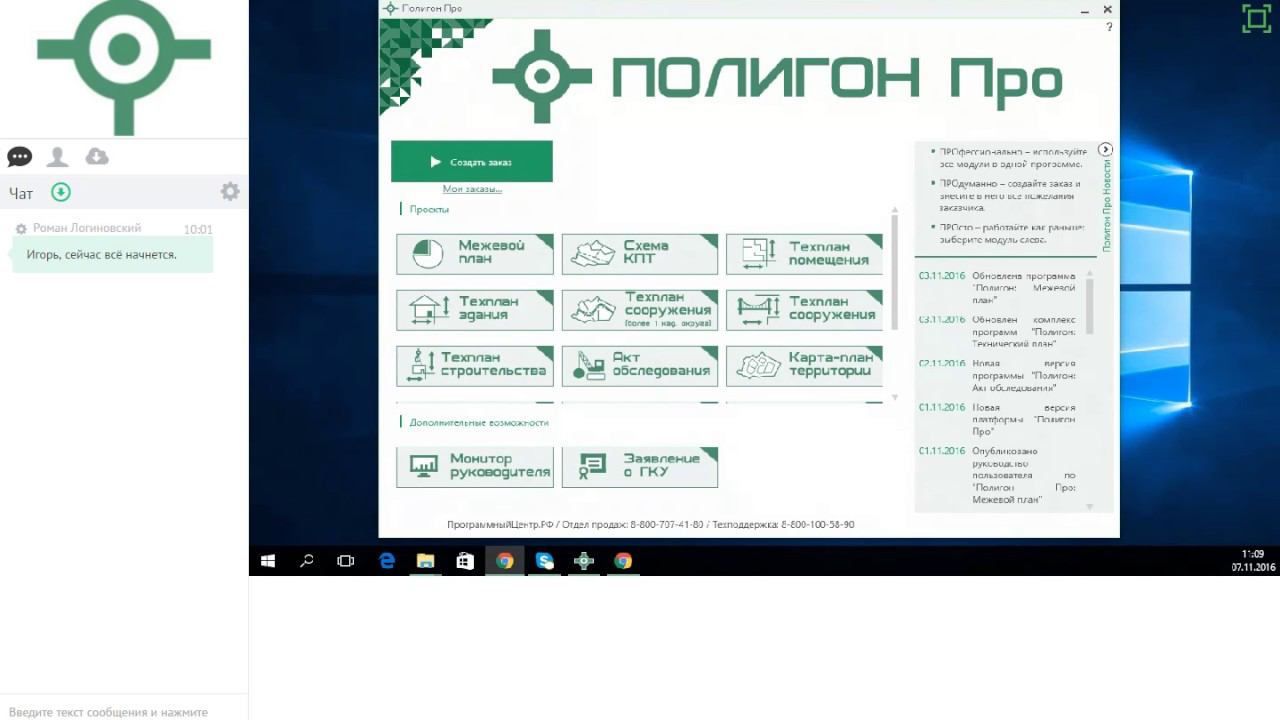1280x720 pixels.
Task: Open Техплан сооружения (более 1 кад. округа) tile
Action: click(x=639, y=310)
